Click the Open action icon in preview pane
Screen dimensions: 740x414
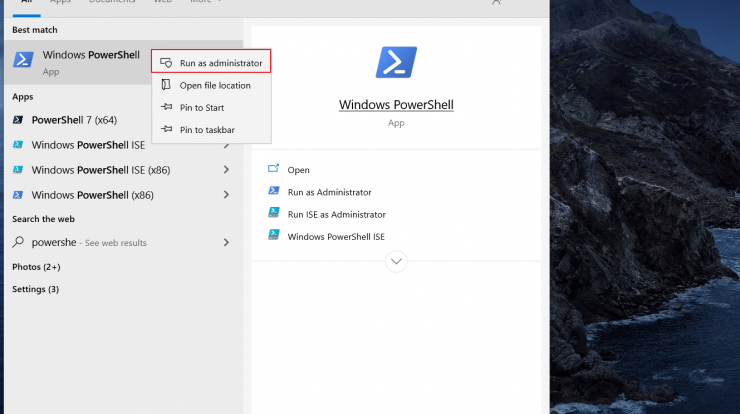pos(274,168)
